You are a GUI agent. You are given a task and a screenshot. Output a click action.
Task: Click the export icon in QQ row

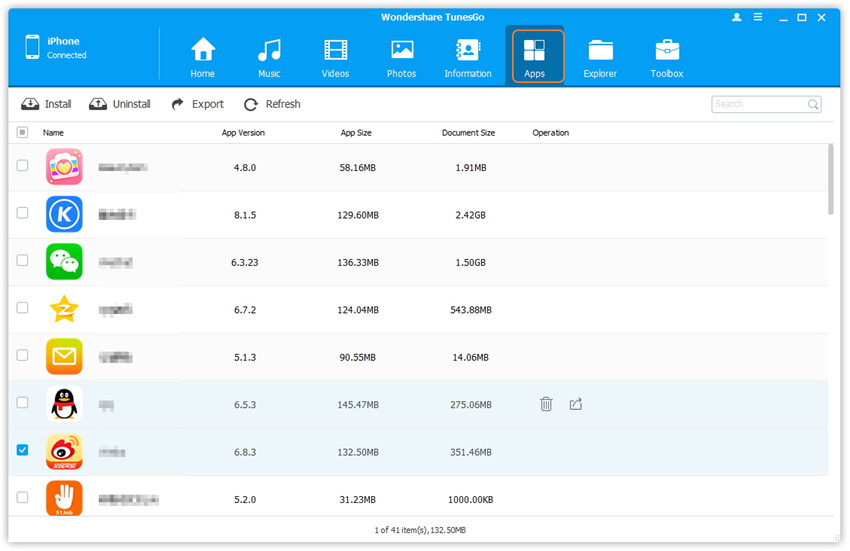tap(576, 404)
